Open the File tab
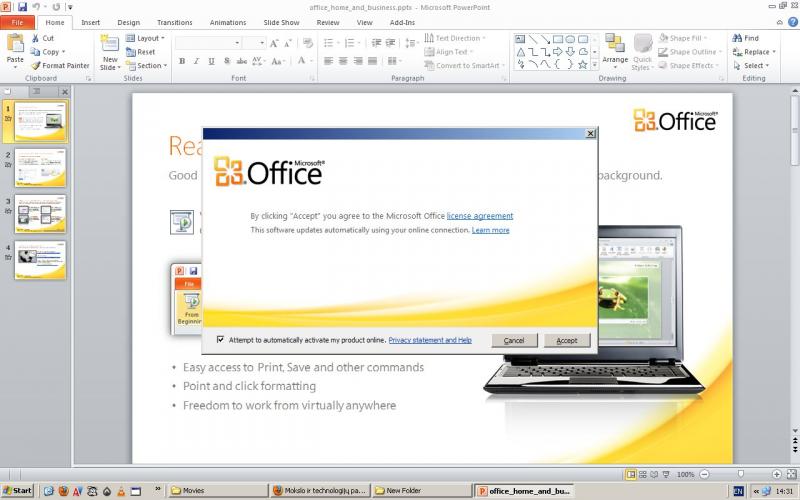This screenshot has height=500, width=800. tap(17, 22)
